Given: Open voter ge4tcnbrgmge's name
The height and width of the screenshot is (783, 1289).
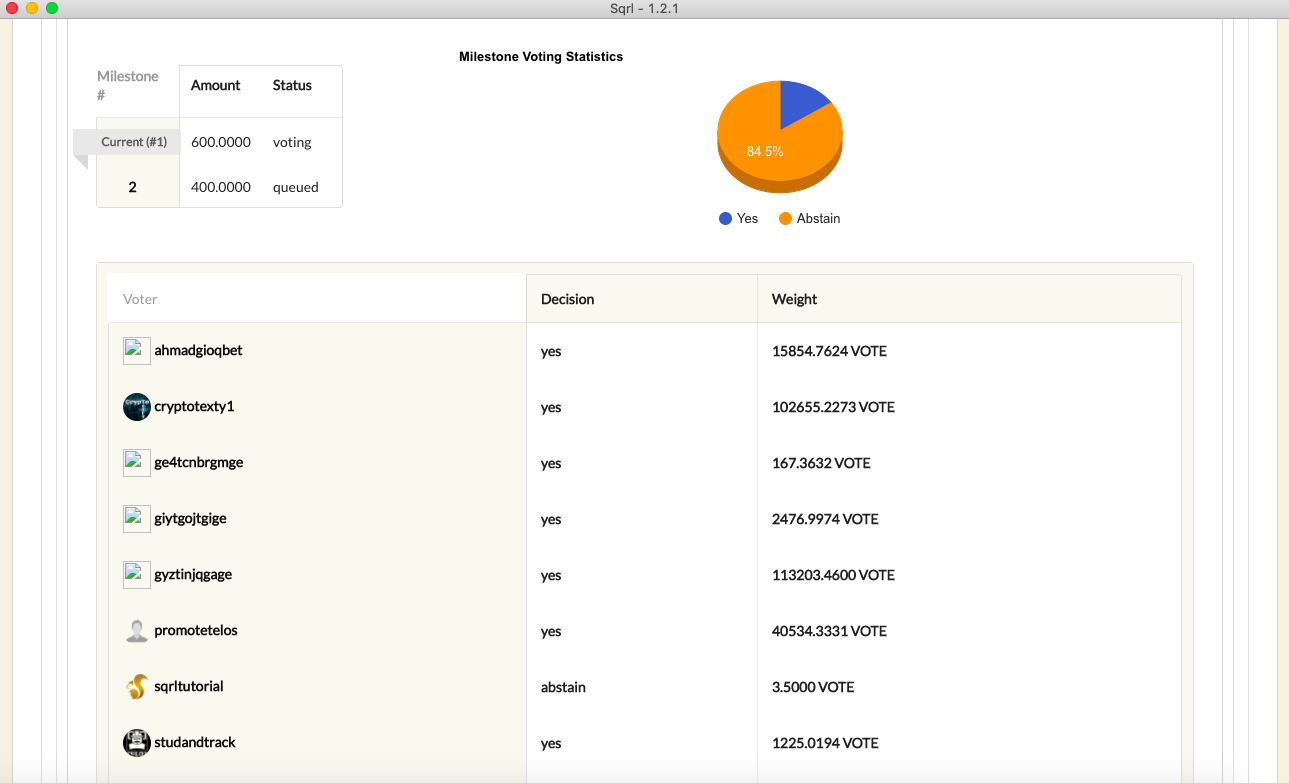Looking at the screenshot, I should (198, 463).
